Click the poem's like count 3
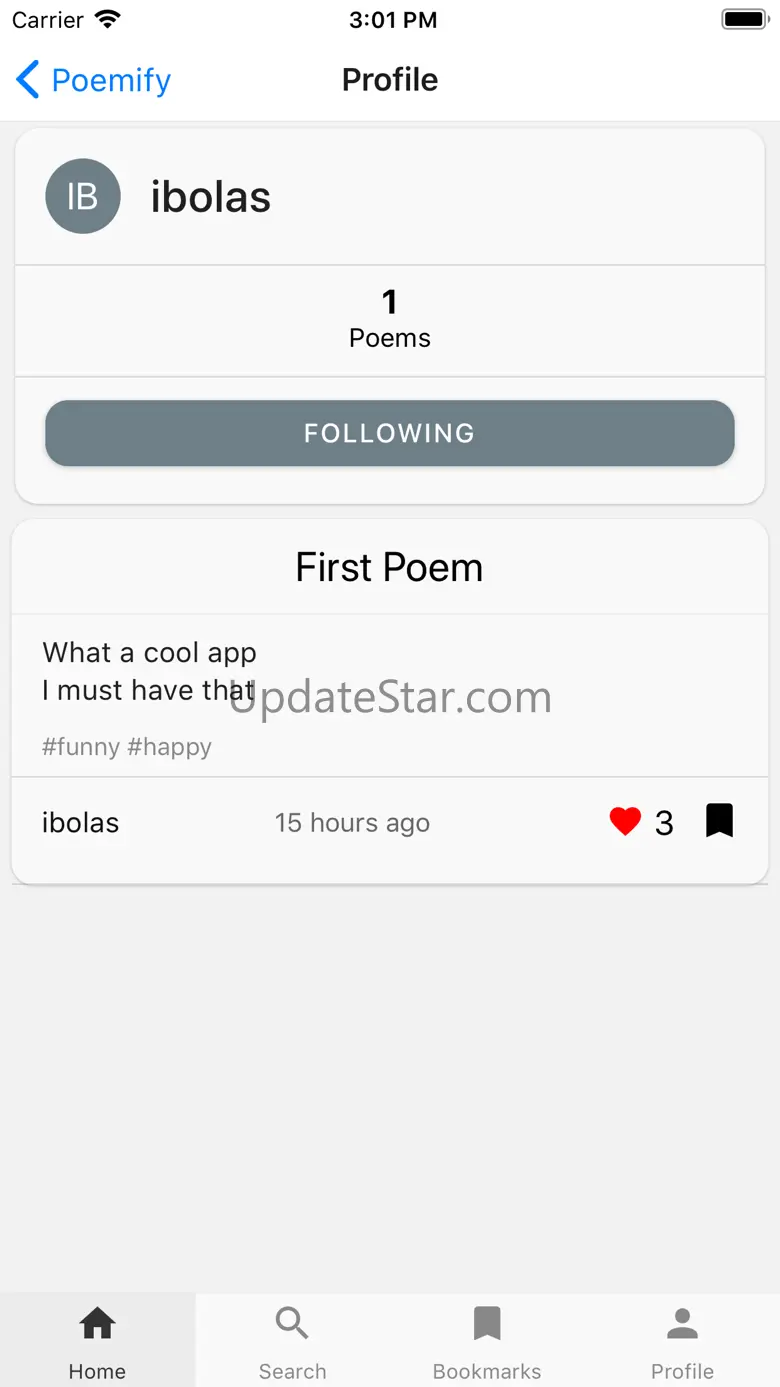 click(664, 823)
